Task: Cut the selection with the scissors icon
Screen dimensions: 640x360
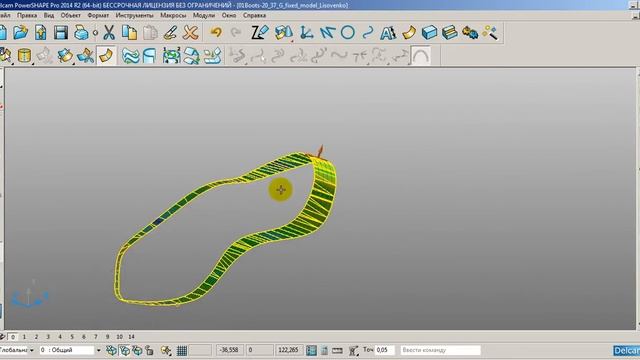Action: [x=109, y=33]
